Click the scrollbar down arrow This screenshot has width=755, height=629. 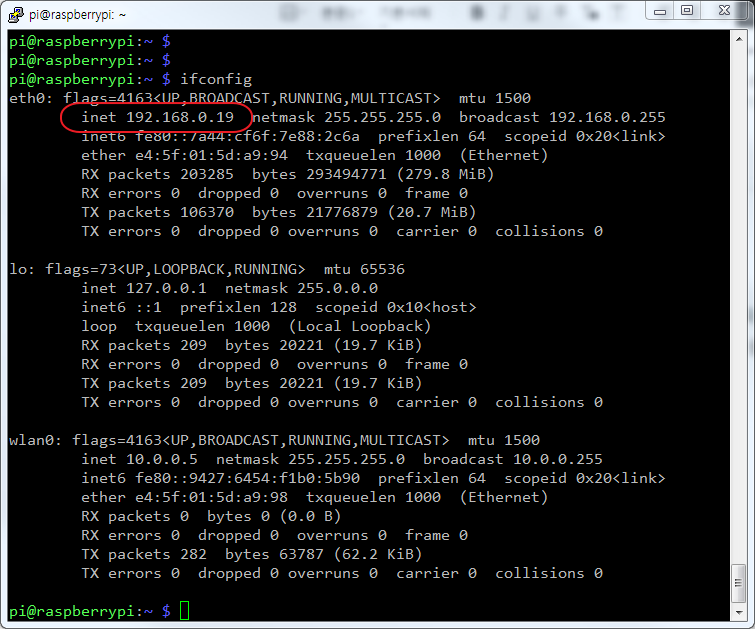click(x=739, y=613)
